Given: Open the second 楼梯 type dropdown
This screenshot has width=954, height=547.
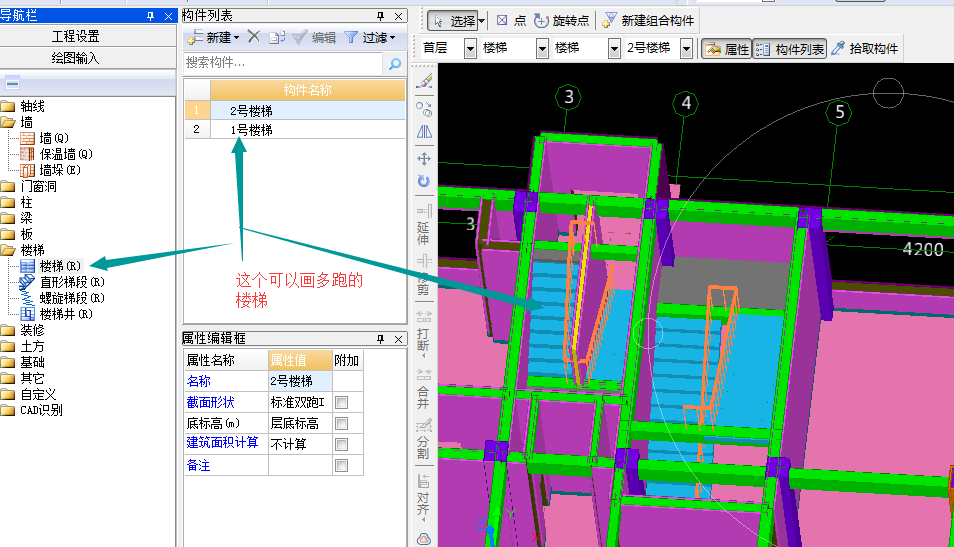Looking at the screenshot, I should [x=614, y=48].
